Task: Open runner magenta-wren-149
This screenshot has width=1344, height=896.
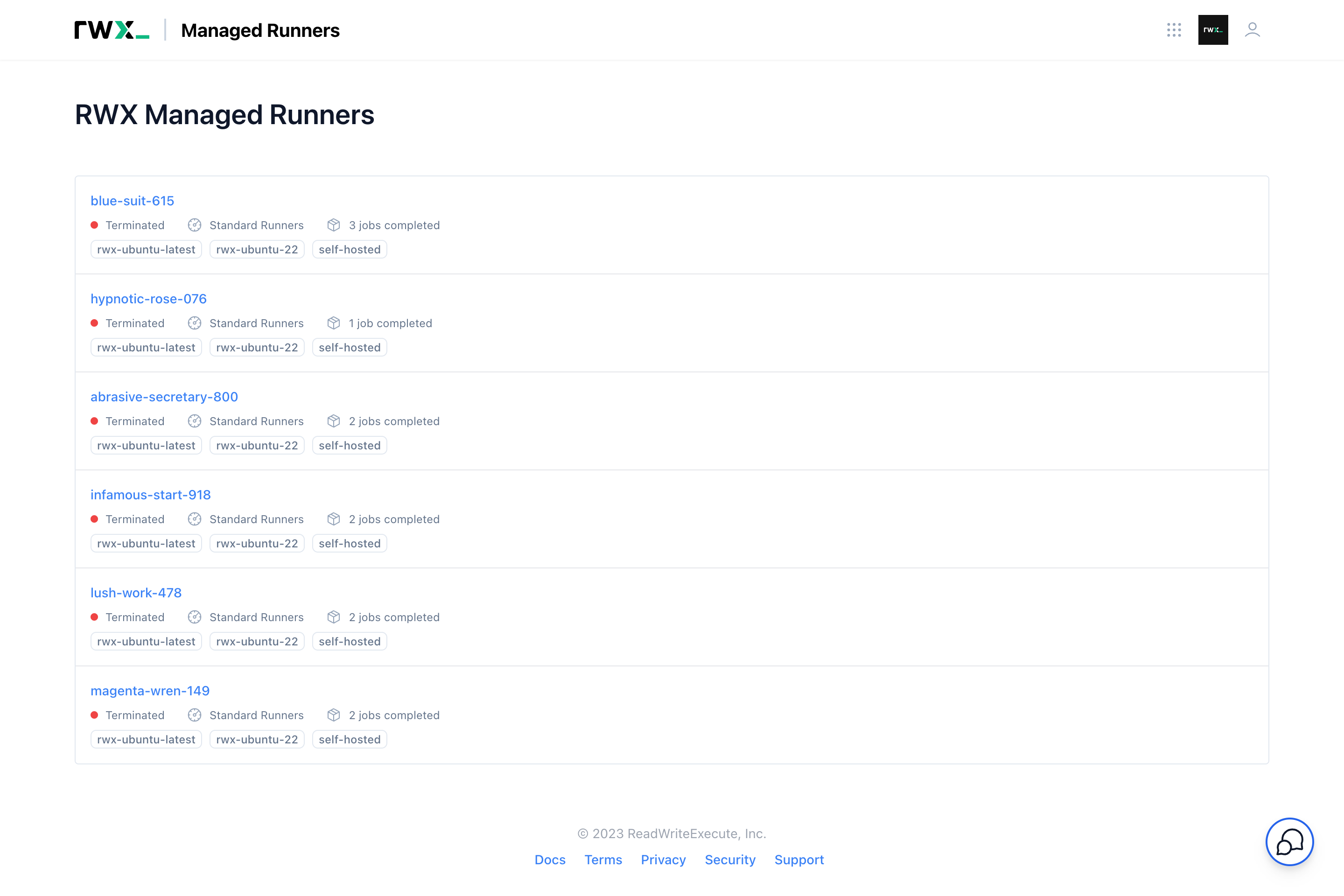Action: pos(150,691)
